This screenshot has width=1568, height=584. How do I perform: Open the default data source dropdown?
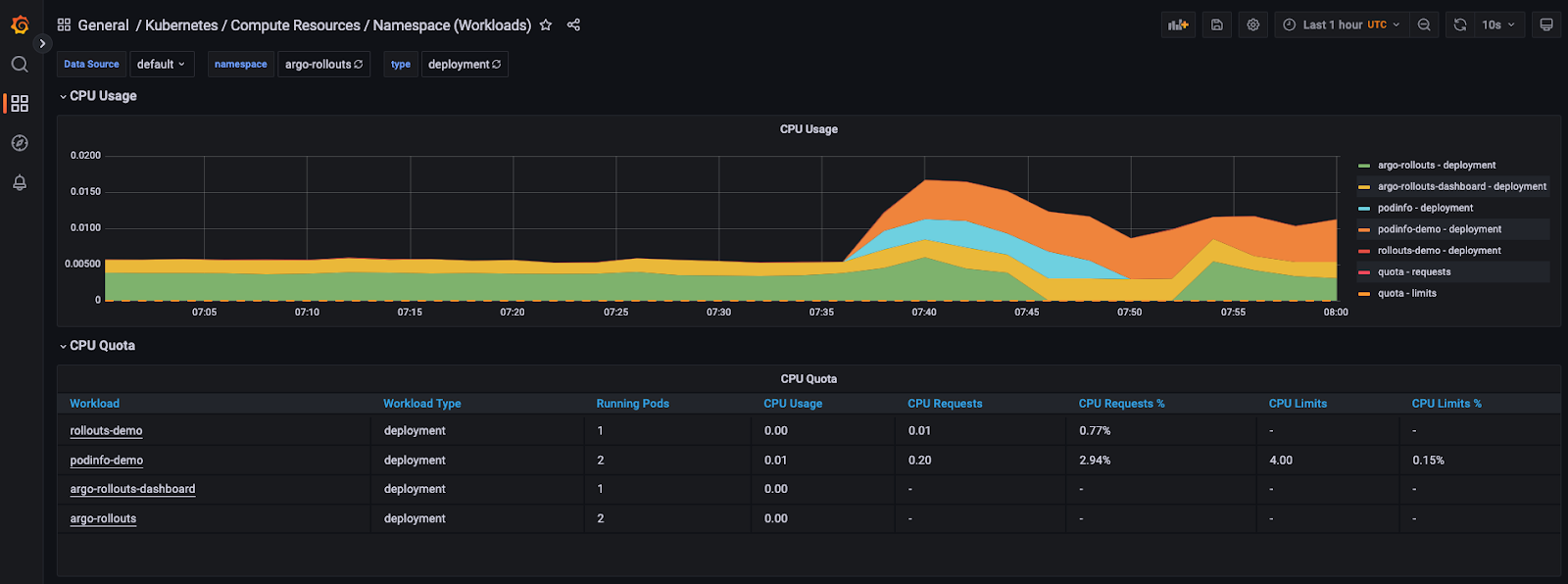click(162, 64)
